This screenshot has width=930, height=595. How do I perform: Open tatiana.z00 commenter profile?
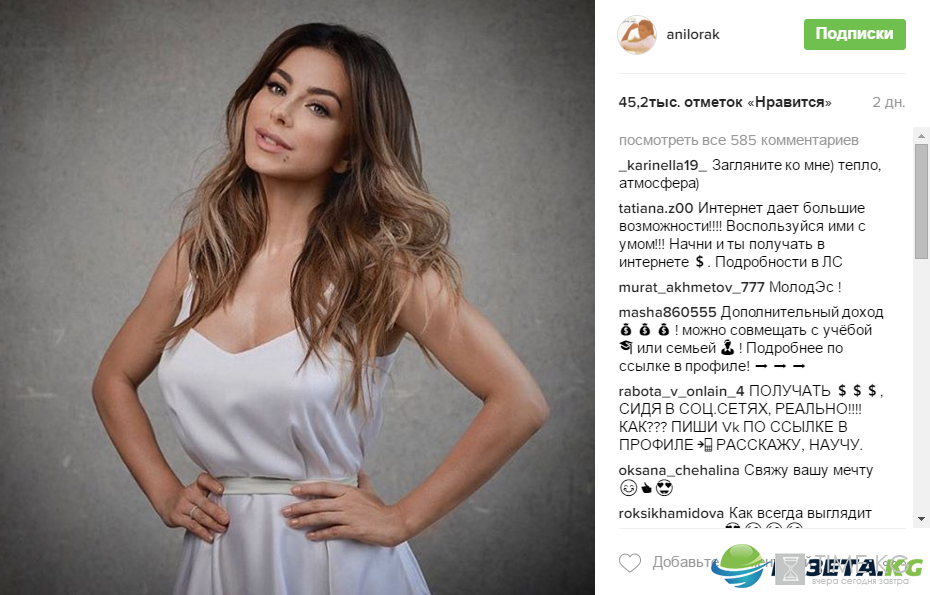pos(656,208)
